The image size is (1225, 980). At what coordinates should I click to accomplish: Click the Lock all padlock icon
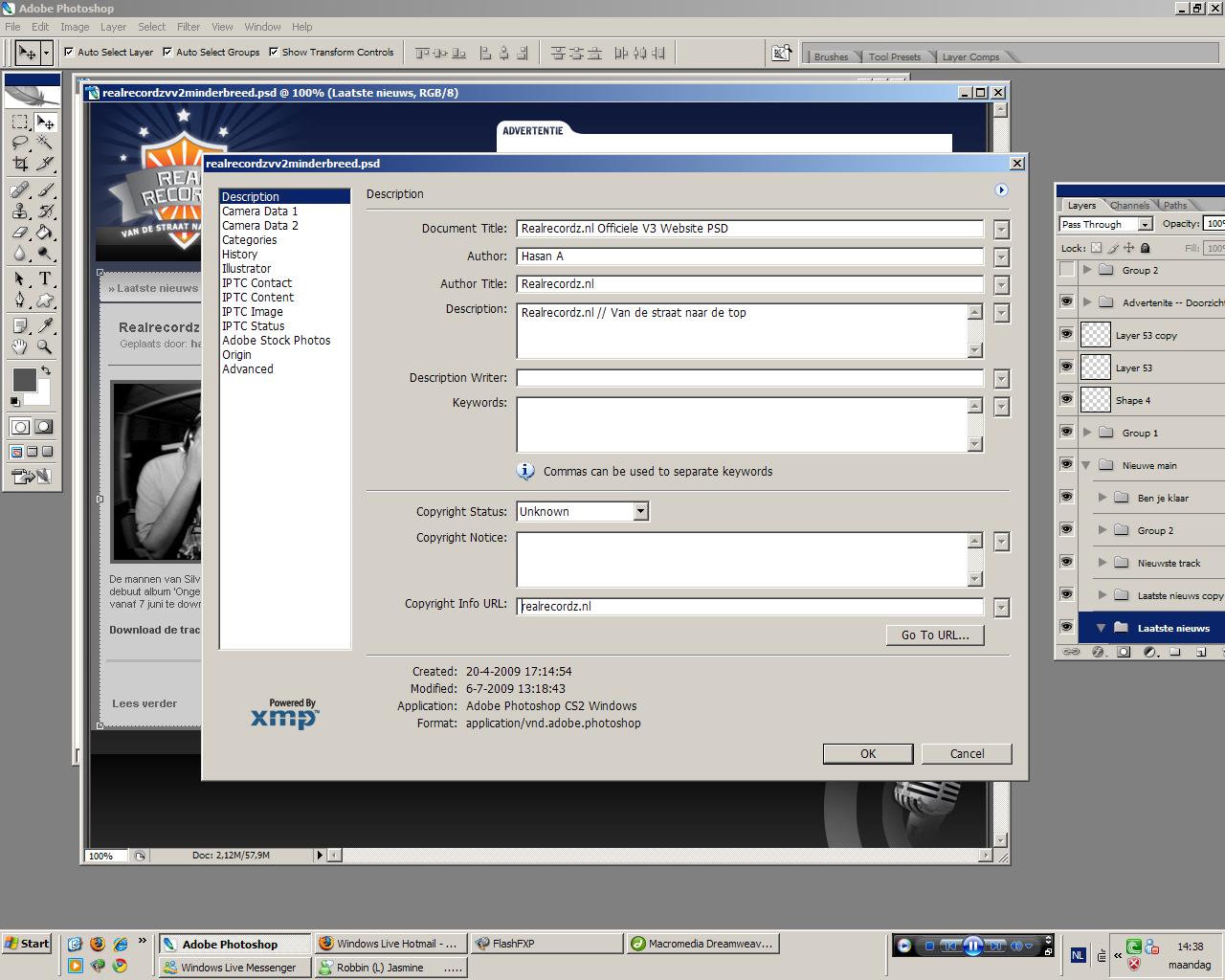[1145, 248]
